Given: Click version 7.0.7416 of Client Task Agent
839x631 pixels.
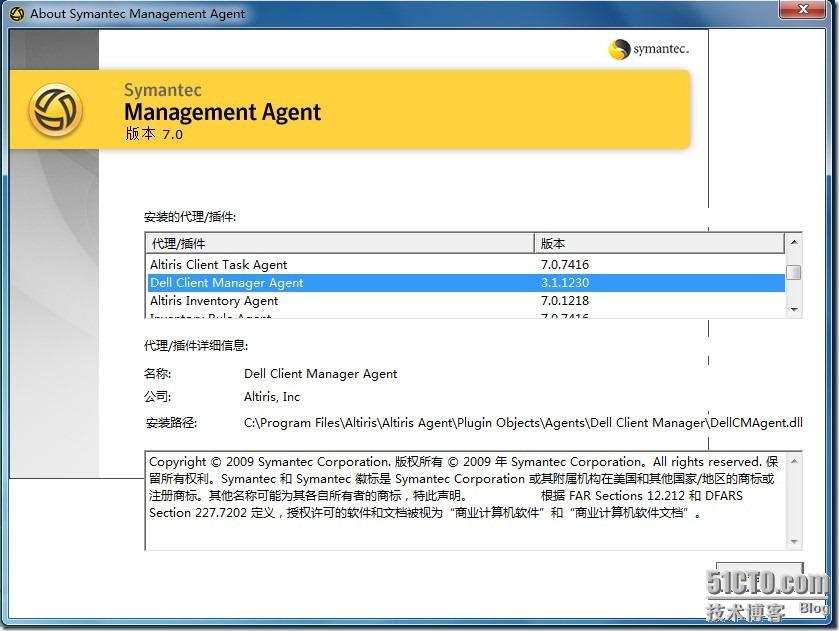Looking at the screenshot, I should (565, 264).
